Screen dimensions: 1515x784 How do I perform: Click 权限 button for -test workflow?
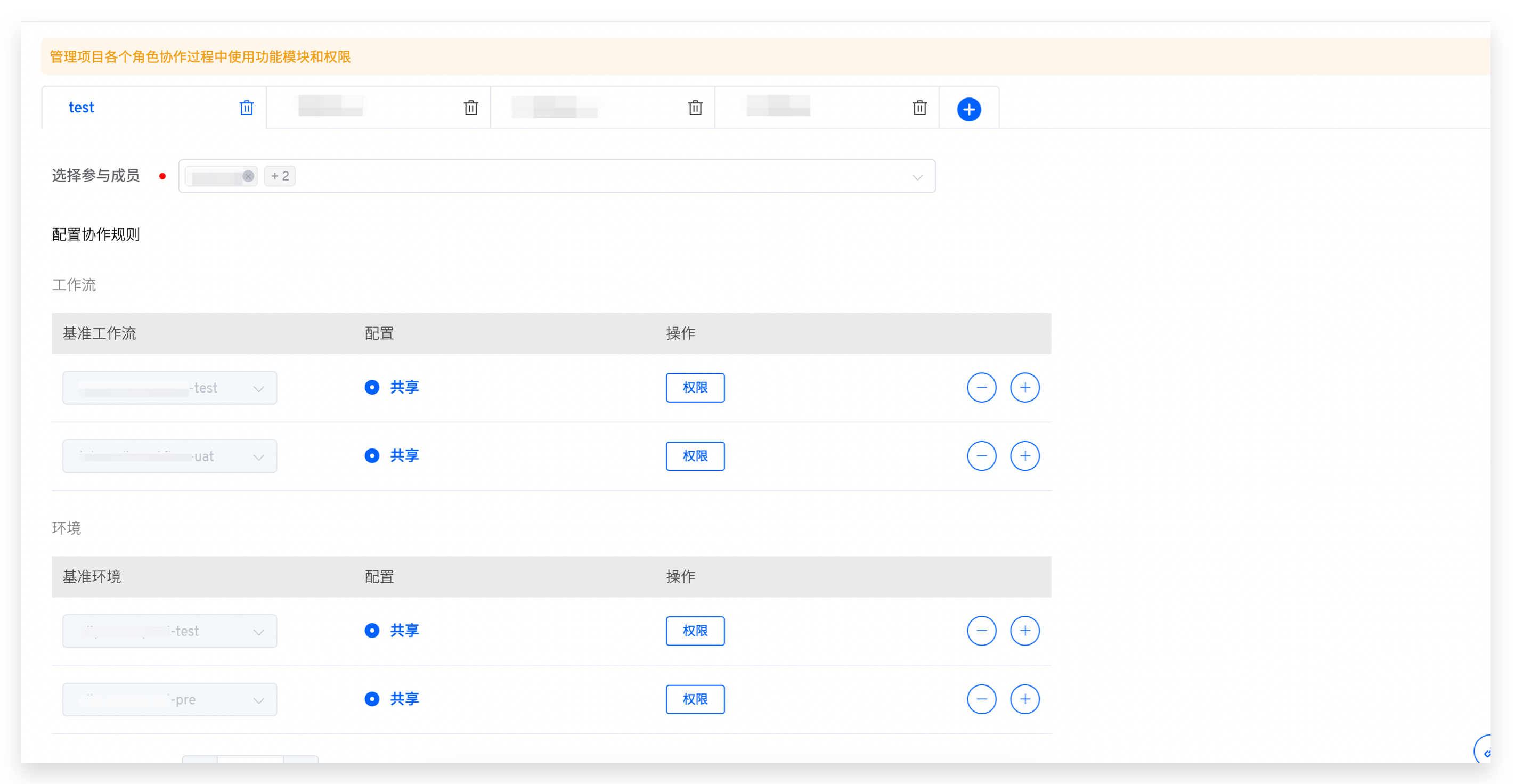pos(695,388)
